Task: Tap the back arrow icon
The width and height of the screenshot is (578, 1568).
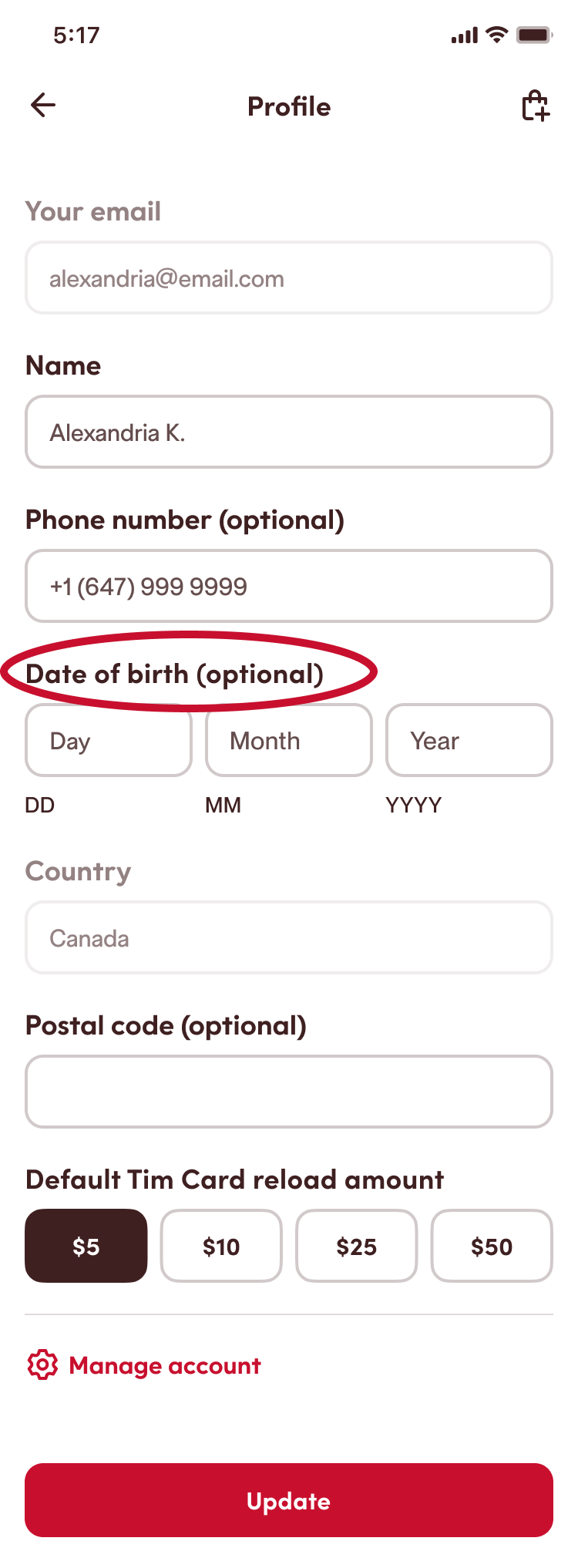Action: click(43, 106)
